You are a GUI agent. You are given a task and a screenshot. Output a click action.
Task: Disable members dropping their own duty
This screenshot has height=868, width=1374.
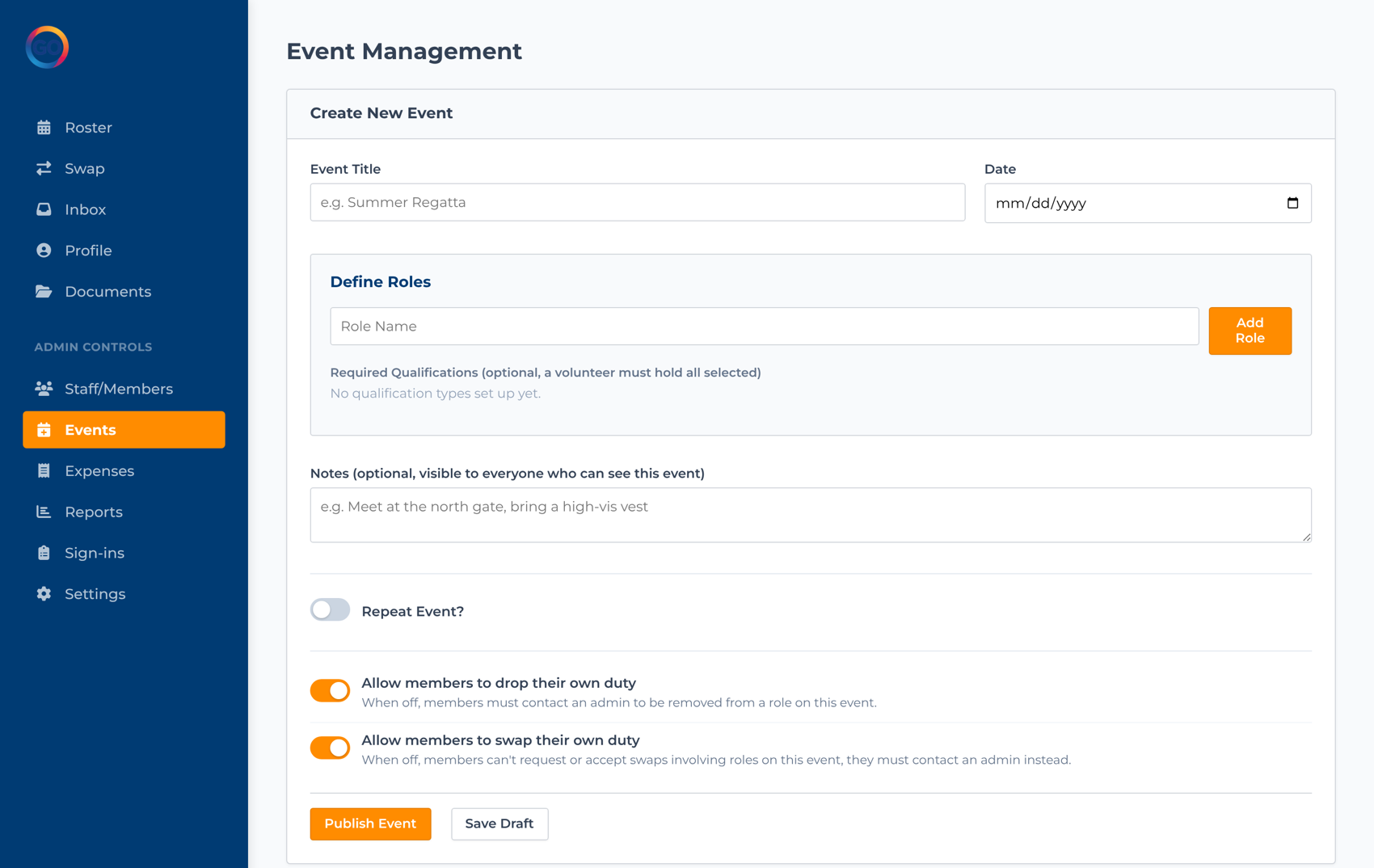[x=330, y=691]
